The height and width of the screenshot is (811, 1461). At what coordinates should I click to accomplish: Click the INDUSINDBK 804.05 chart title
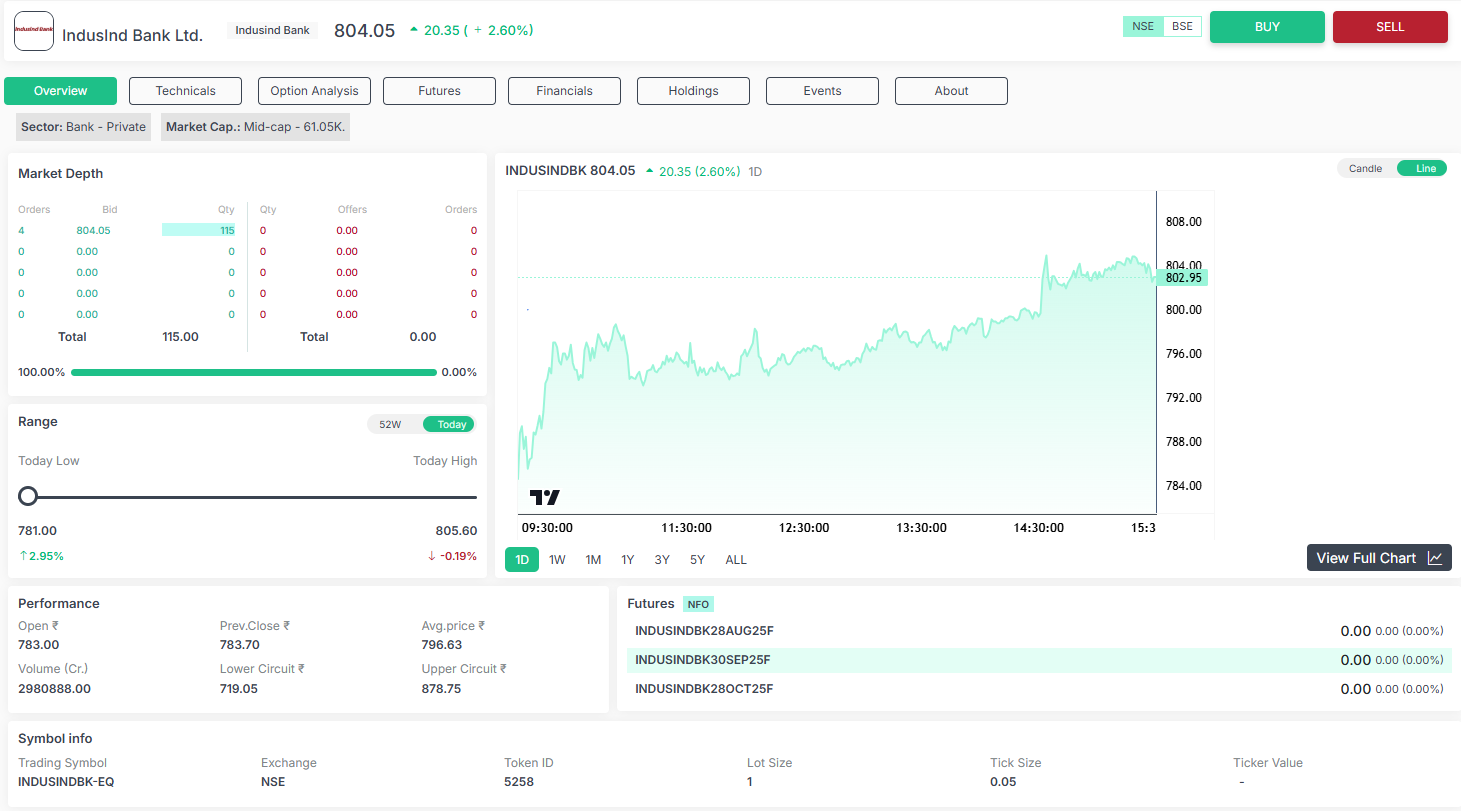(570, 171)
